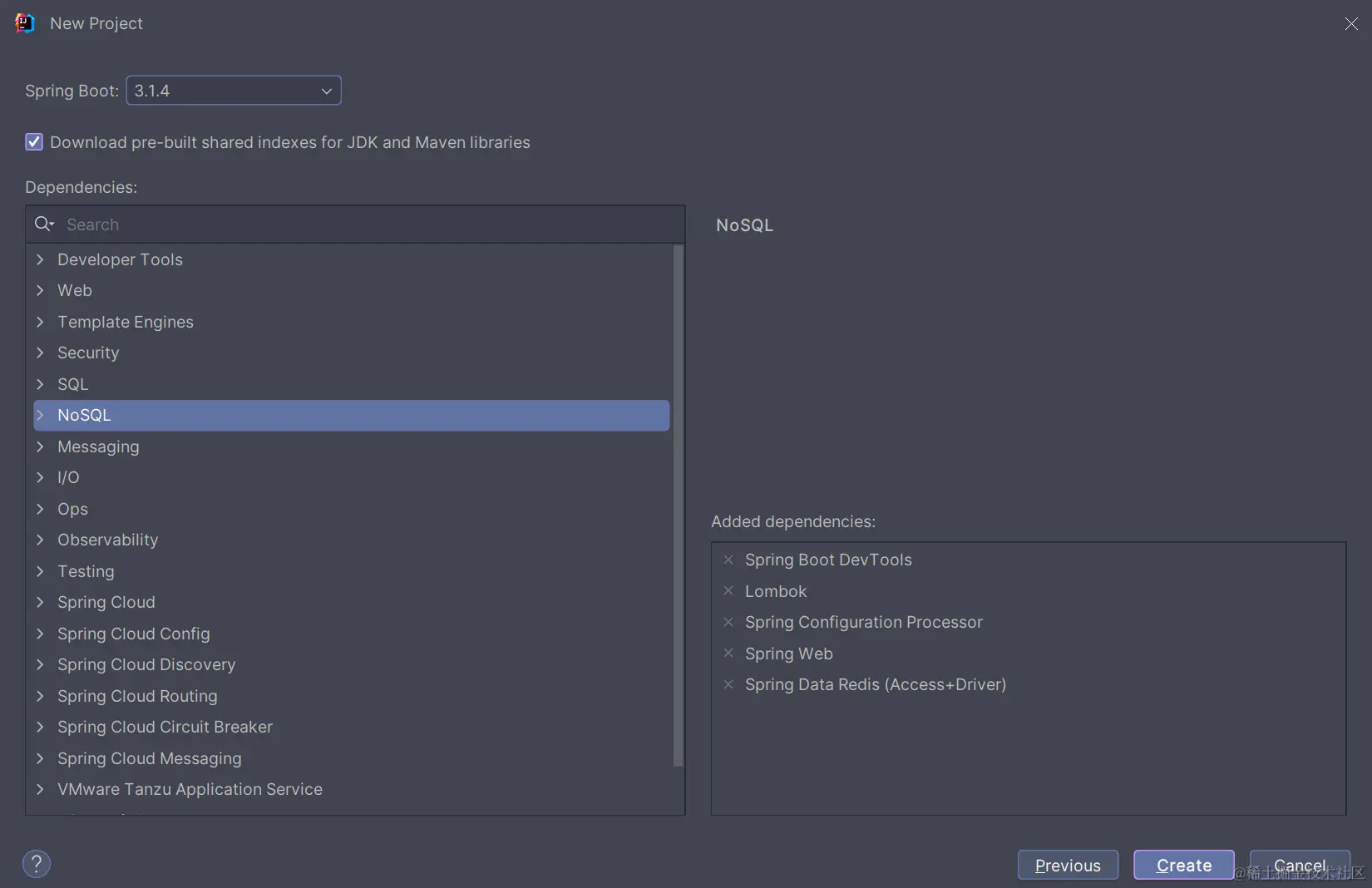Expand the I/O category chevron
Image resolution: width=1372 pixels, height=888 pixels.
coord(40,477)
